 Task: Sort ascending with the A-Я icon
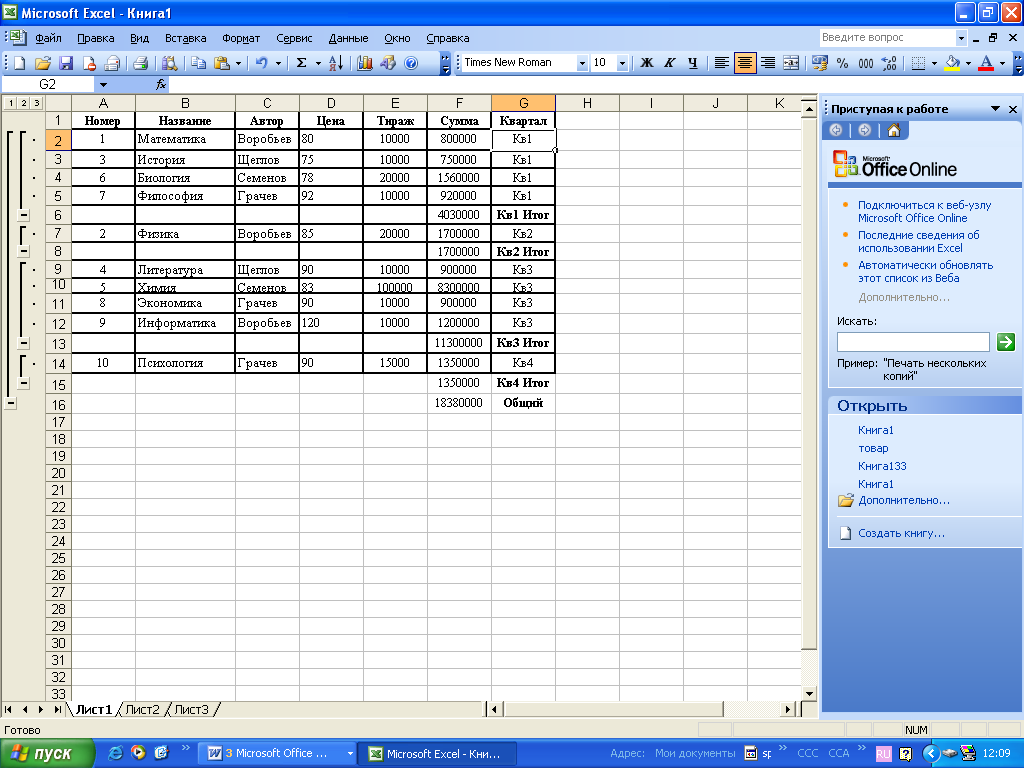click(x=336, y=63)
